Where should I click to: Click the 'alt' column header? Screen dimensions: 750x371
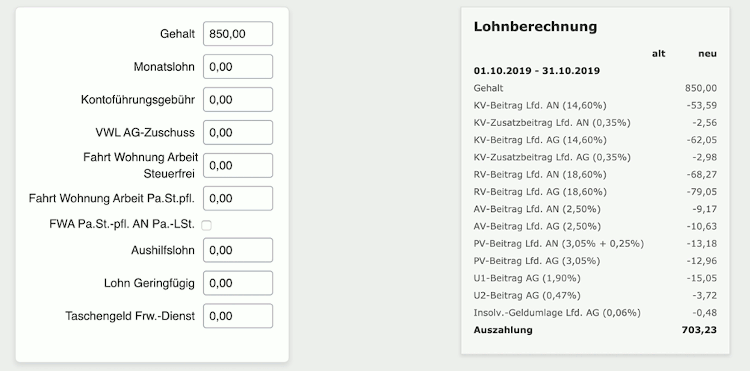point(659,54)
